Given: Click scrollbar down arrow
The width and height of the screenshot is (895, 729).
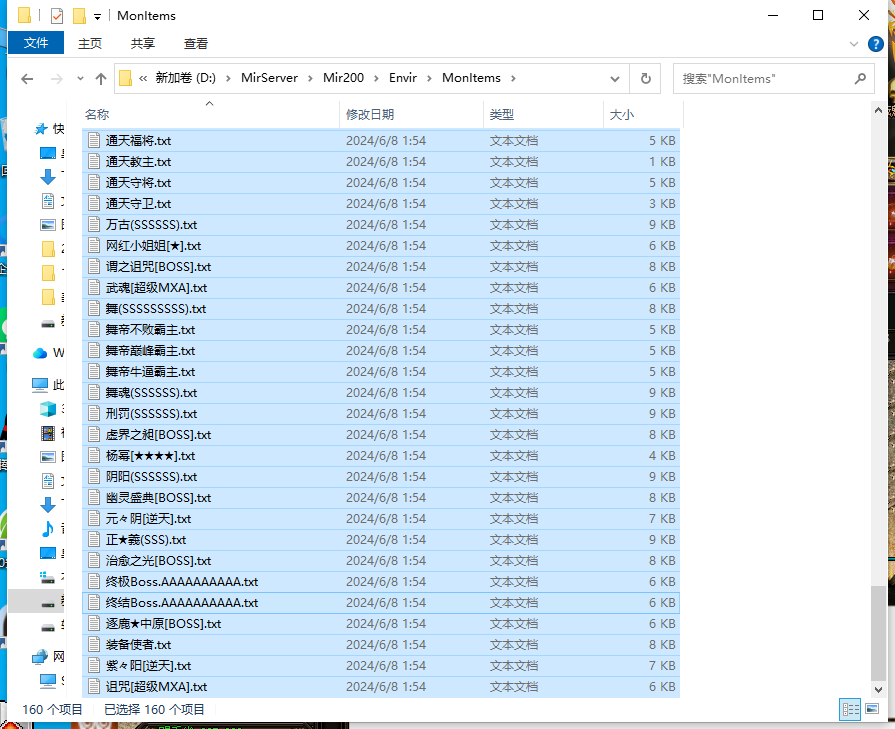Looking at the screenshot, I should point(878,689).
